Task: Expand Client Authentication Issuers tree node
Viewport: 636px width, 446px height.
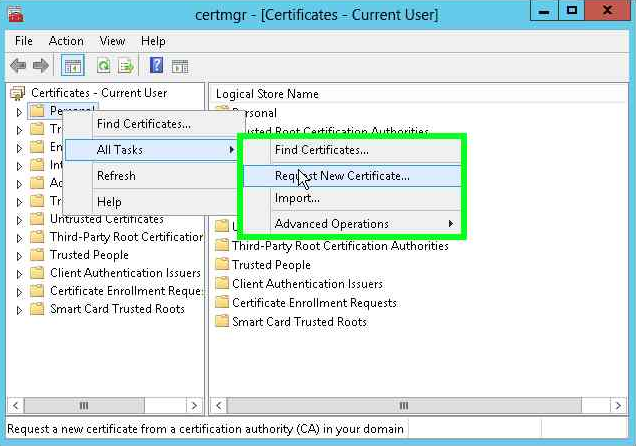Action: (x=19, y=274)
